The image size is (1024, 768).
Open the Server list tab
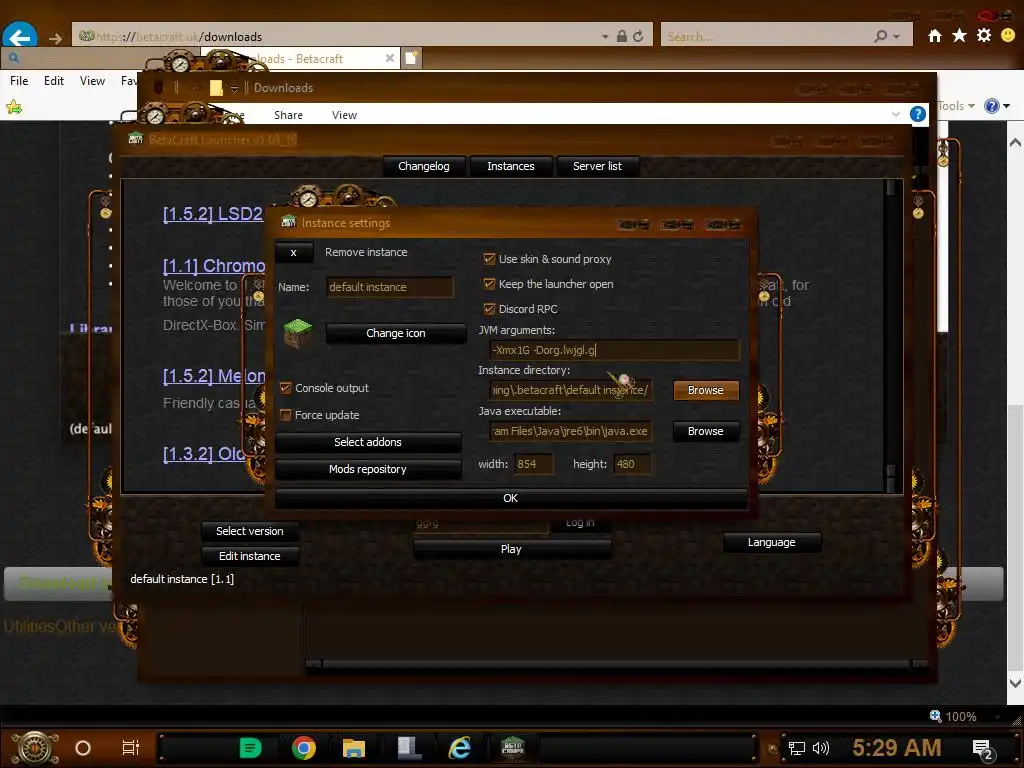[x=597, y=166]
